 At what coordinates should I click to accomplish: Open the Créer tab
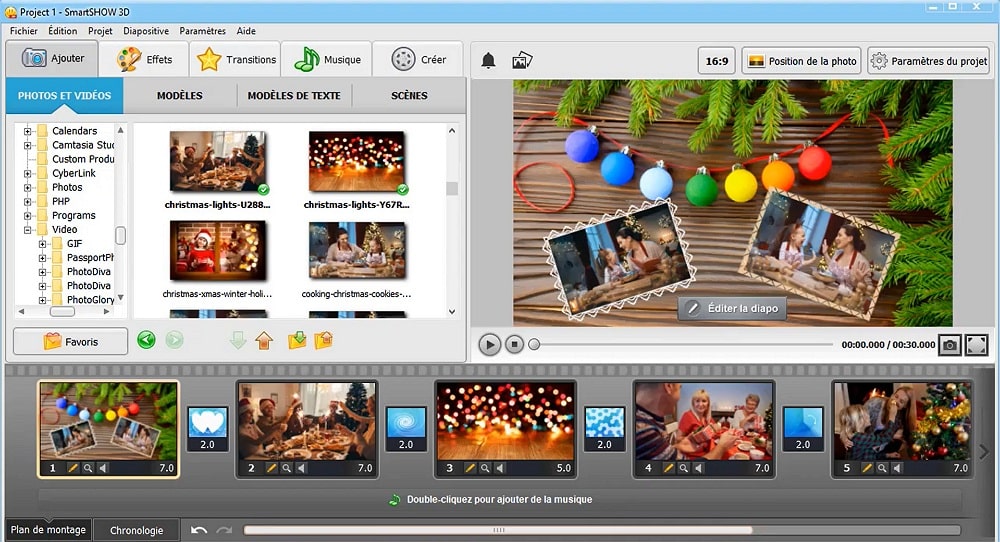click(418, 59)
